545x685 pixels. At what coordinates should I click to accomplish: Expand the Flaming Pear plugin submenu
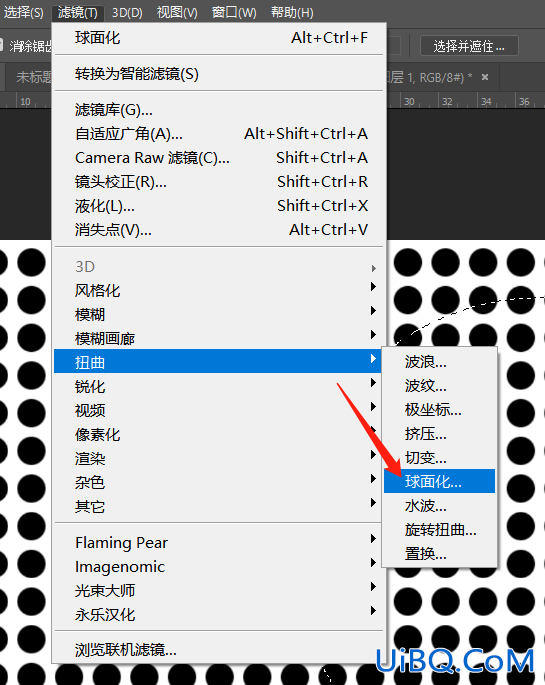tap(218, 543)
